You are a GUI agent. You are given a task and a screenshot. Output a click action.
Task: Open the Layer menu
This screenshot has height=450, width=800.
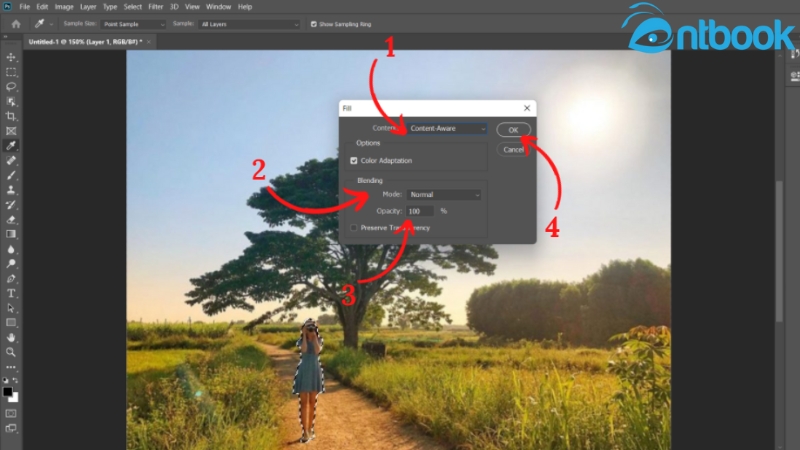87,7
